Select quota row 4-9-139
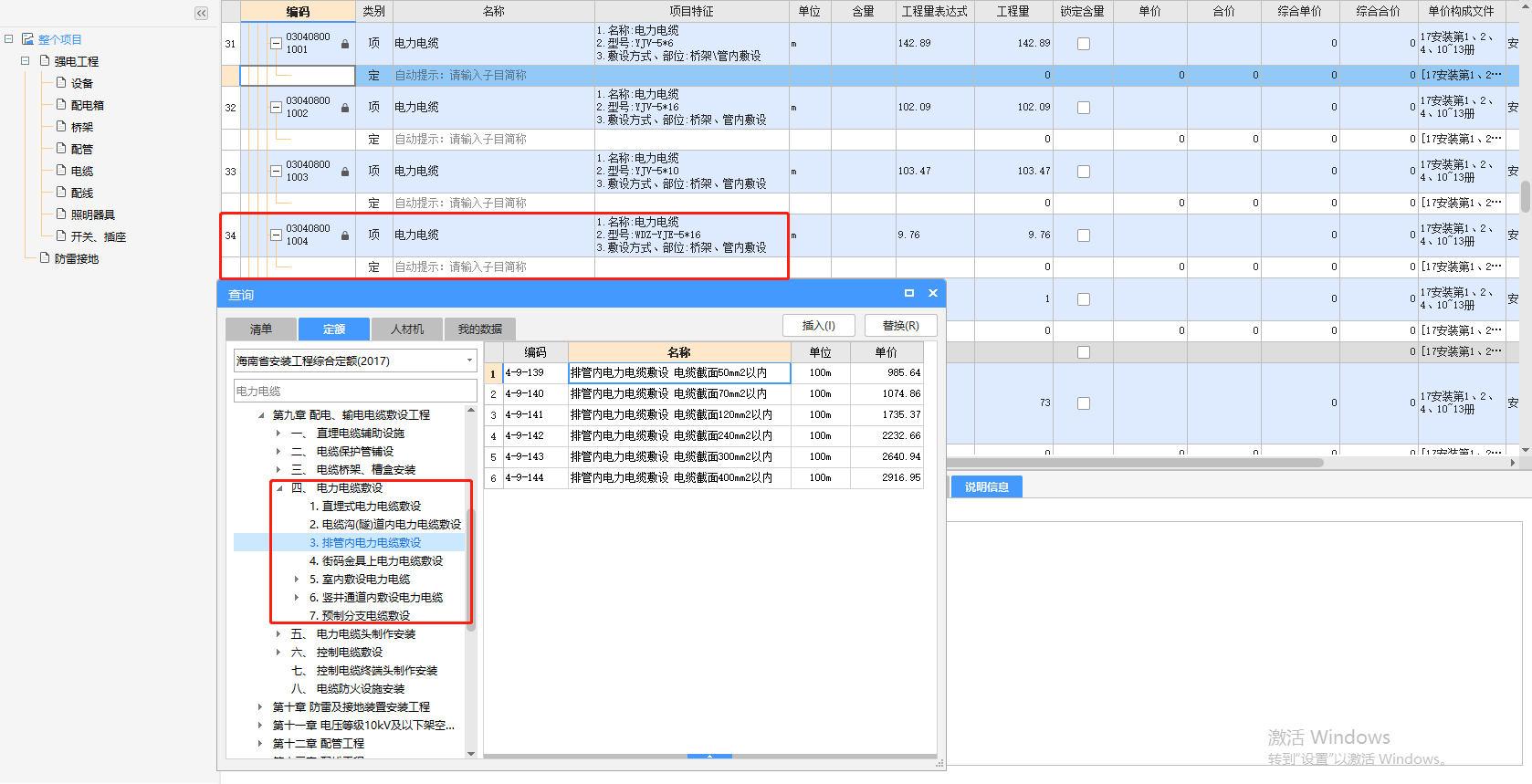 click(x=703, y=372)
